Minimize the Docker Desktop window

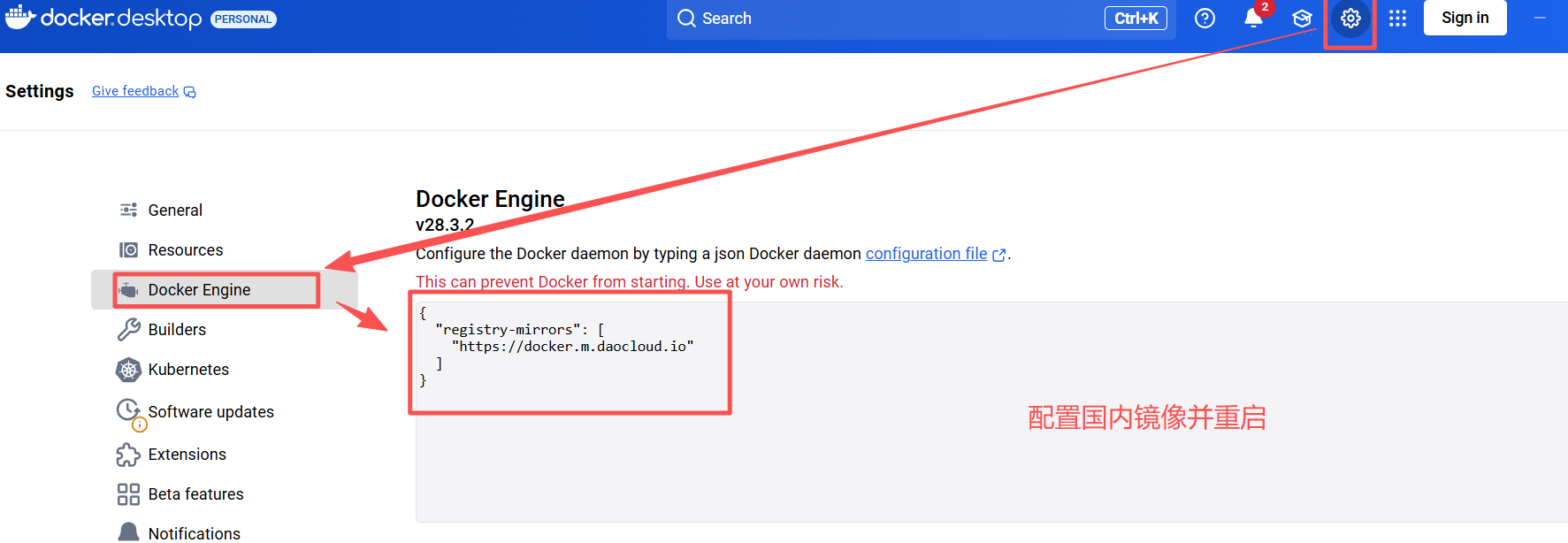click(x=1540, y=18)
